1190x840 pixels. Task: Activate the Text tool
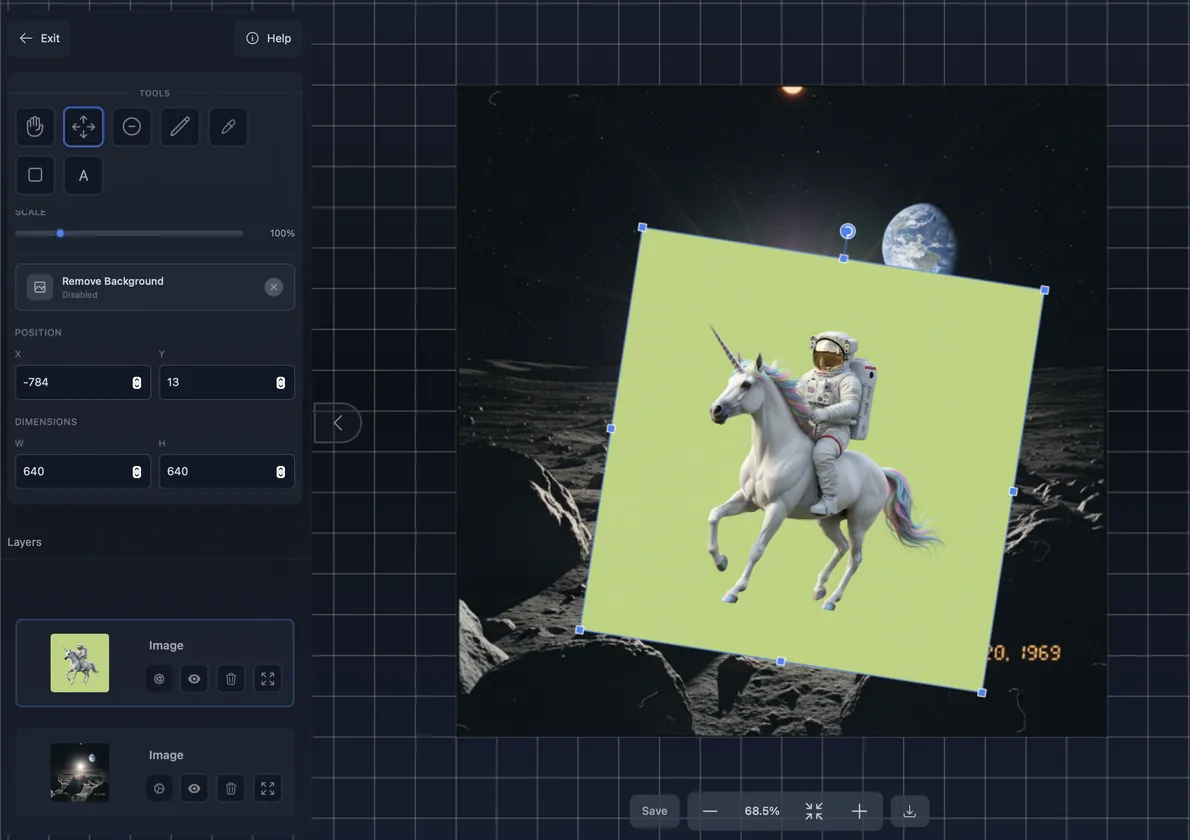pos(83,174)
